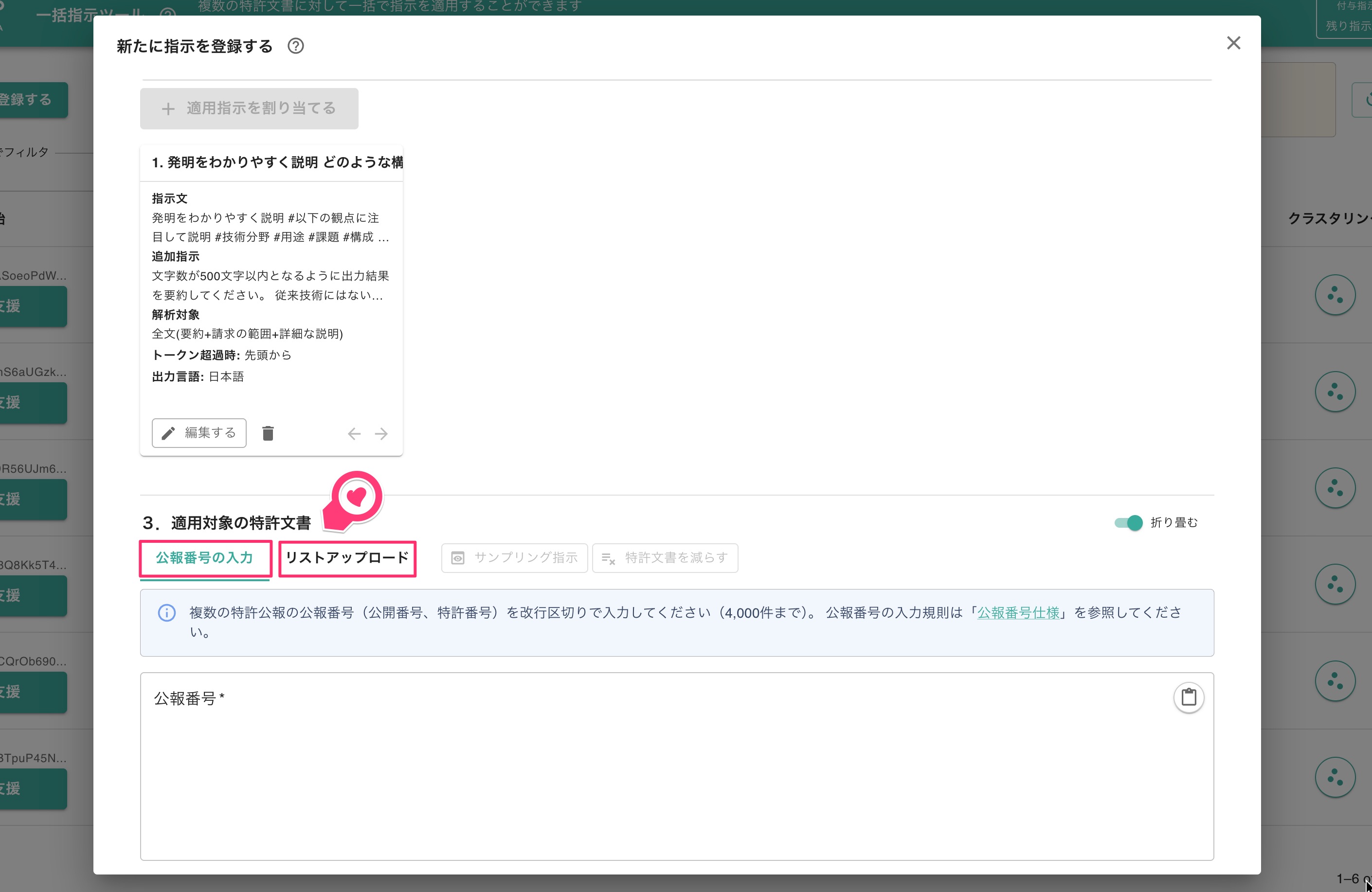Switch to 公報番号の入力 tab
The width and height of the screenshot is (1372, 892).
205,558
